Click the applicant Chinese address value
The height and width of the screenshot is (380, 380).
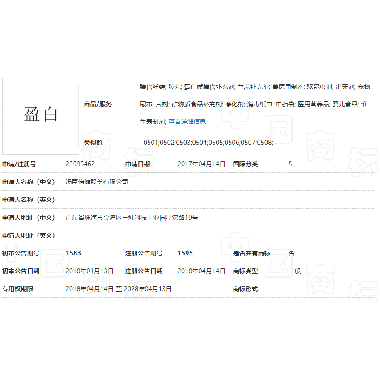[132, 218]
